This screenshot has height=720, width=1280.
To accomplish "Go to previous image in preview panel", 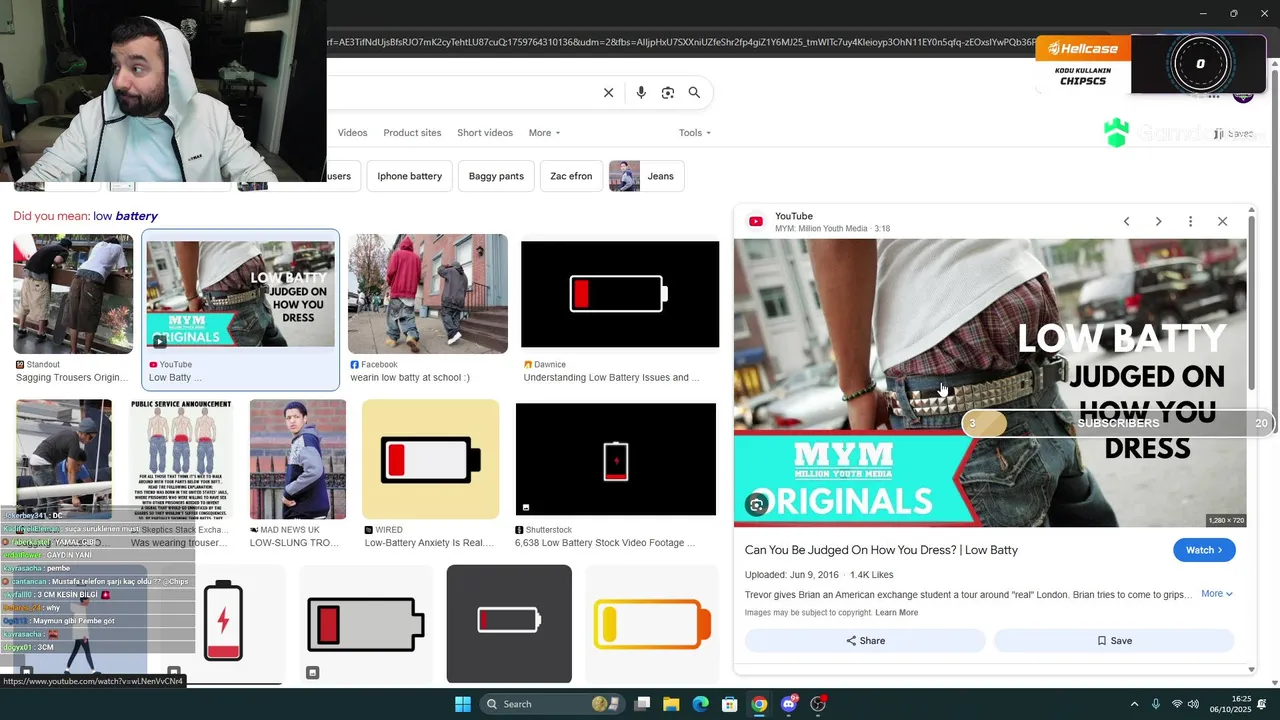I will (x=1126, y=221).
